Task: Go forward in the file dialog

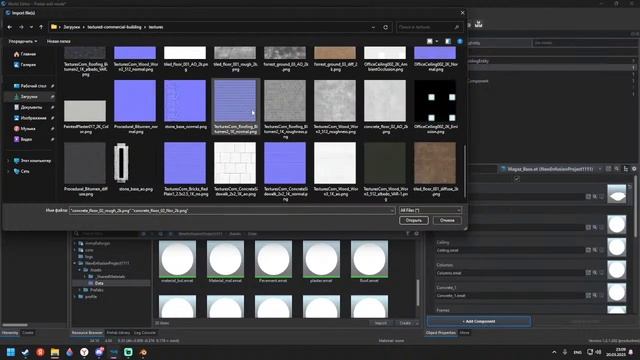Action: [21, 27]
